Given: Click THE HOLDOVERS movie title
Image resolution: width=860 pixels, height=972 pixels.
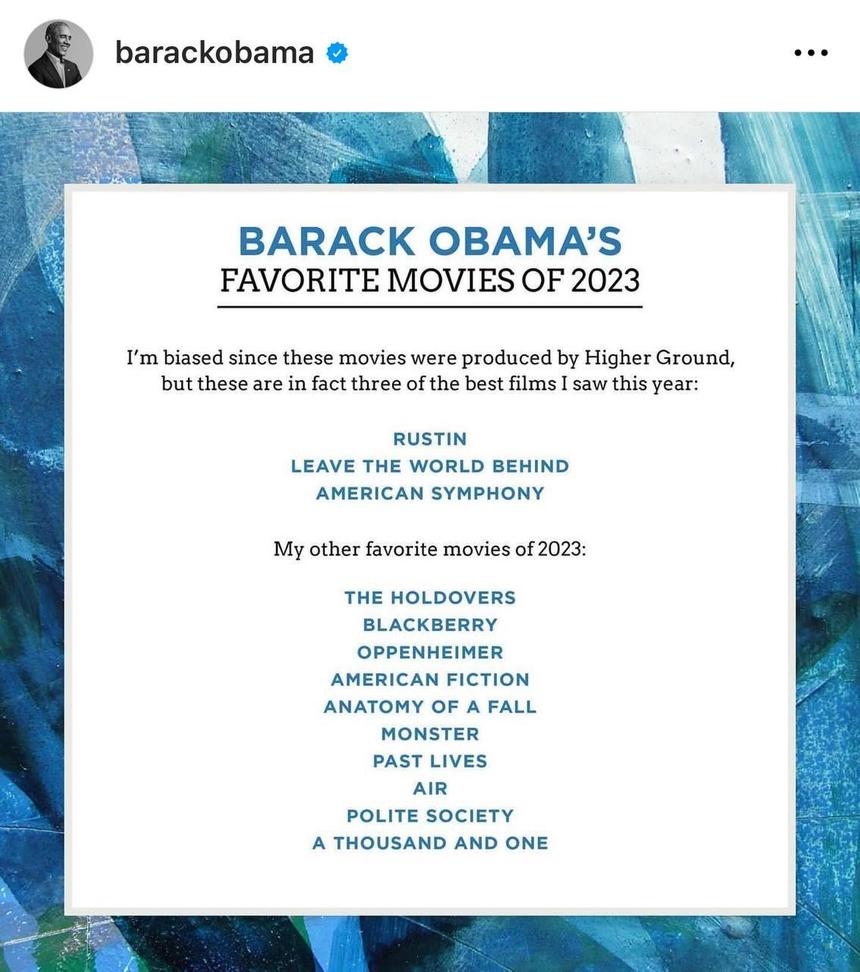Looking at the screenshot, I should point(430,598).
